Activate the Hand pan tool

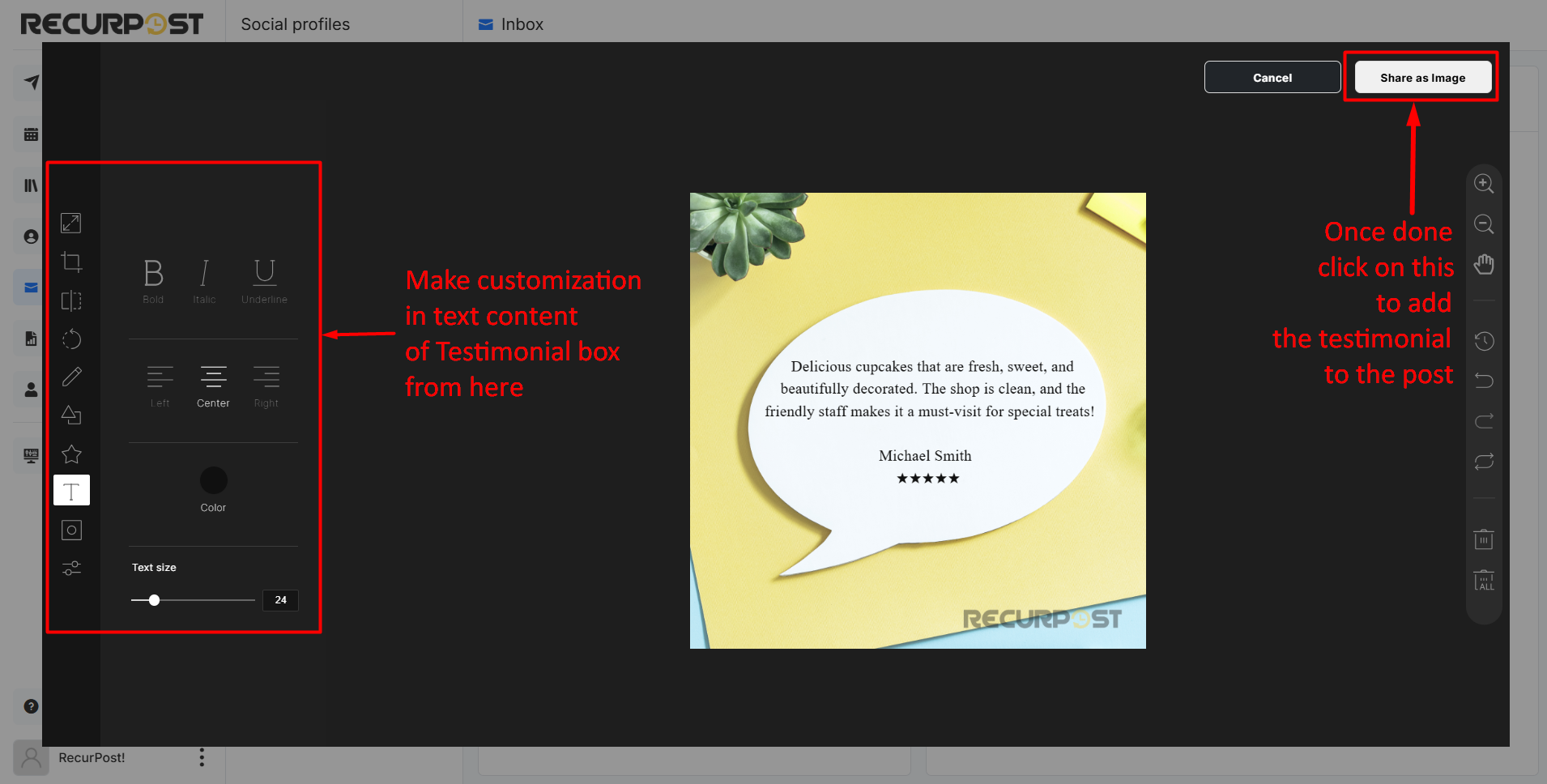pos(1484,264)
